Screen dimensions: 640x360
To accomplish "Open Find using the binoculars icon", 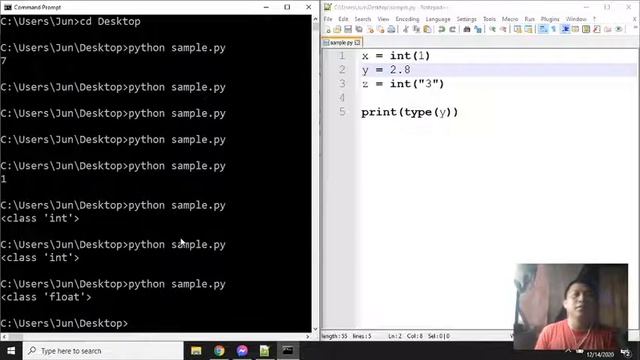I will pos(467,29).
